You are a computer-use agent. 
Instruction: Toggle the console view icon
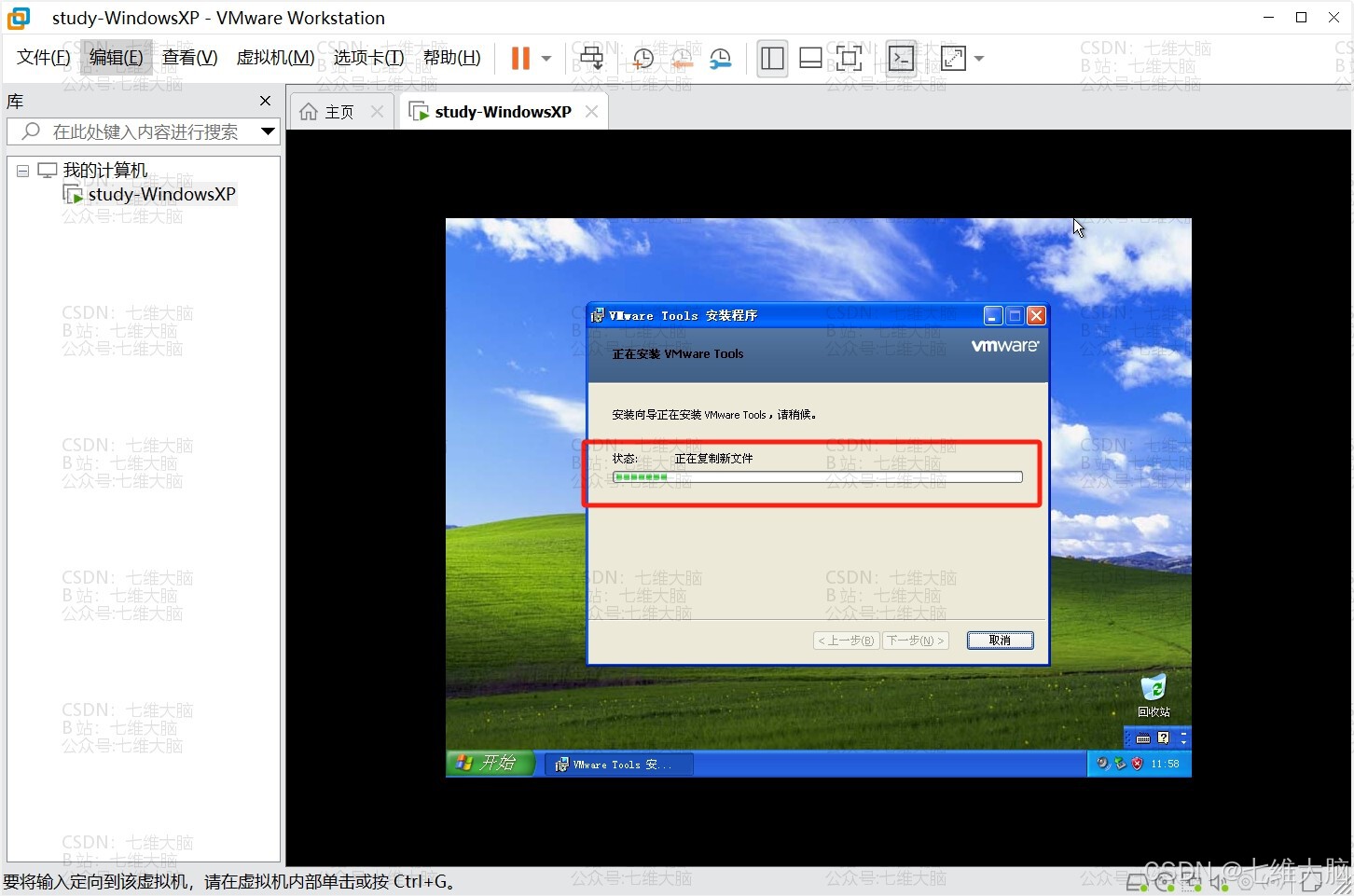[x=901, y=59]
